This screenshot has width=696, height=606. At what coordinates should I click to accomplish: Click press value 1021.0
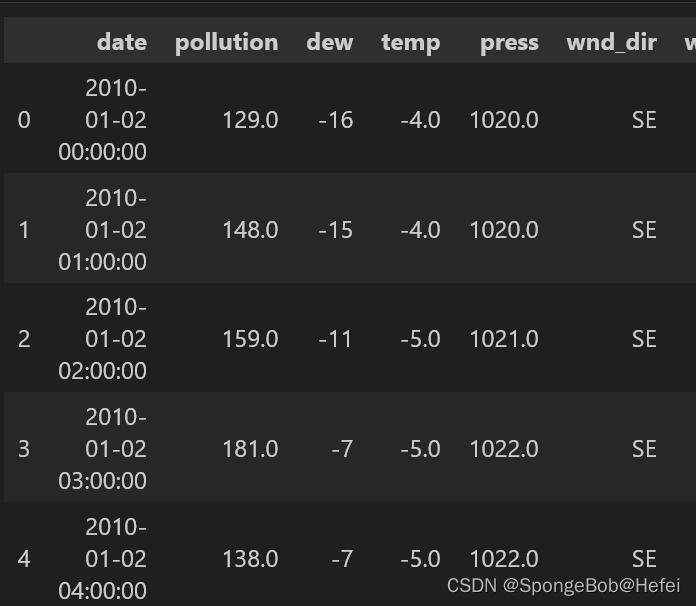[x=504, y=339]
